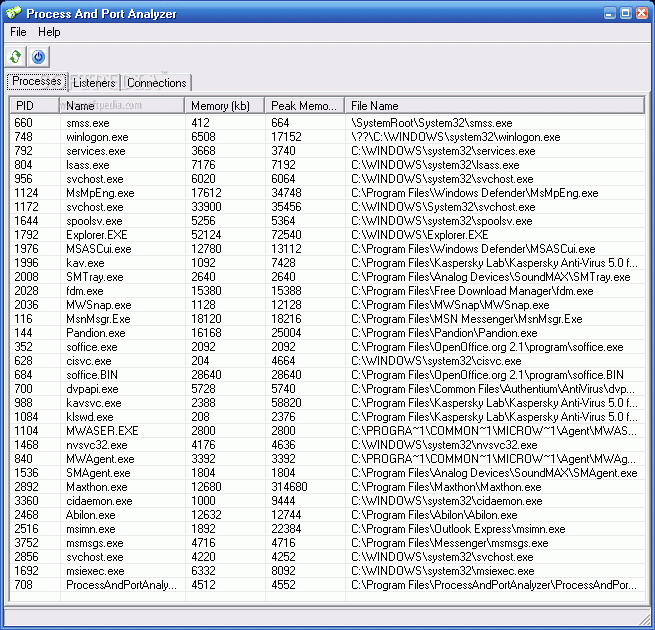Select the MWASER.EXE process name
The image size is (655, 630).
102,431
